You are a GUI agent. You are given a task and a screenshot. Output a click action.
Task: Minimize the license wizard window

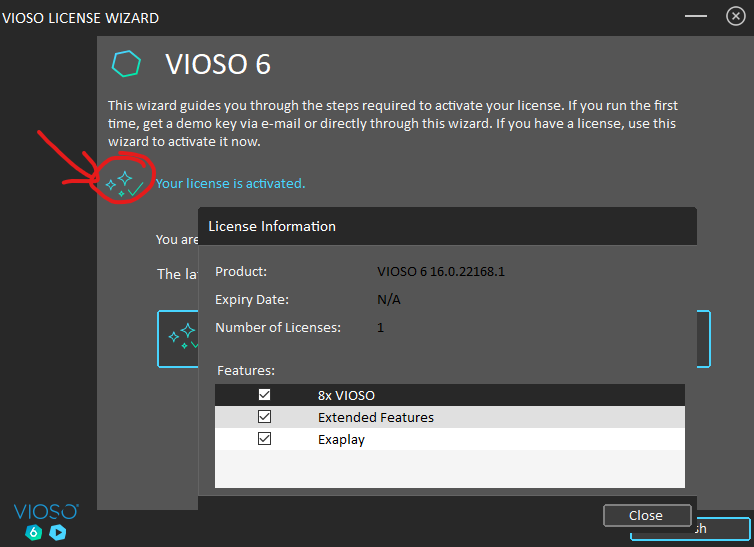click(696, 16)
